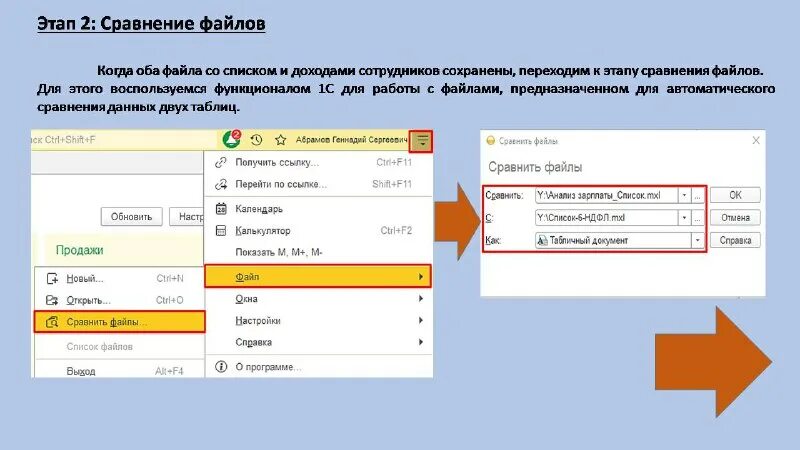Image resolution: width=800 pixels, height=450 pixels.
Task: Click the new document icon beside Новый
Action: [x=52, y=278]
